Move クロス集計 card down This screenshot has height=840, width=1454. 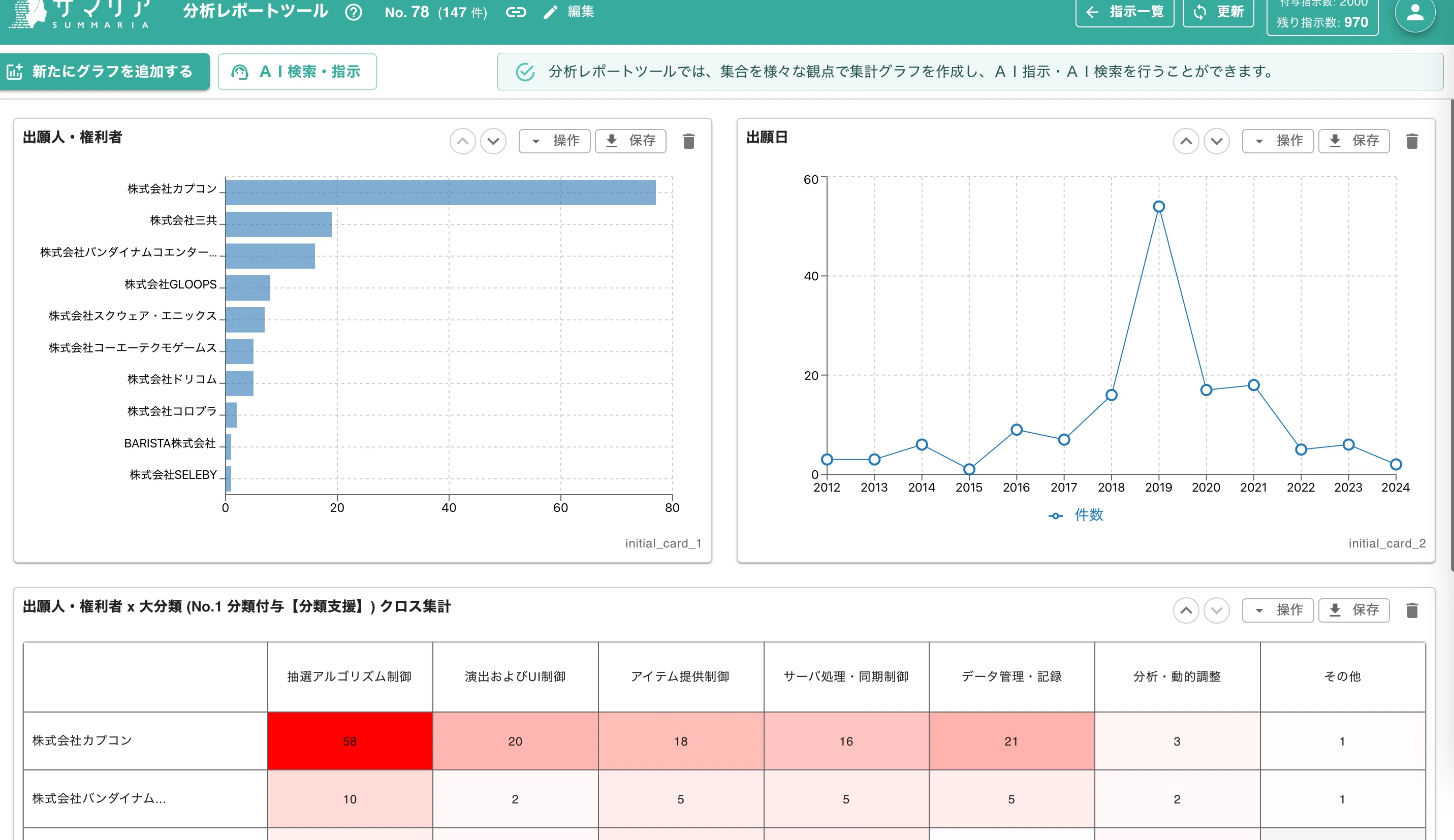point(1217,610)
